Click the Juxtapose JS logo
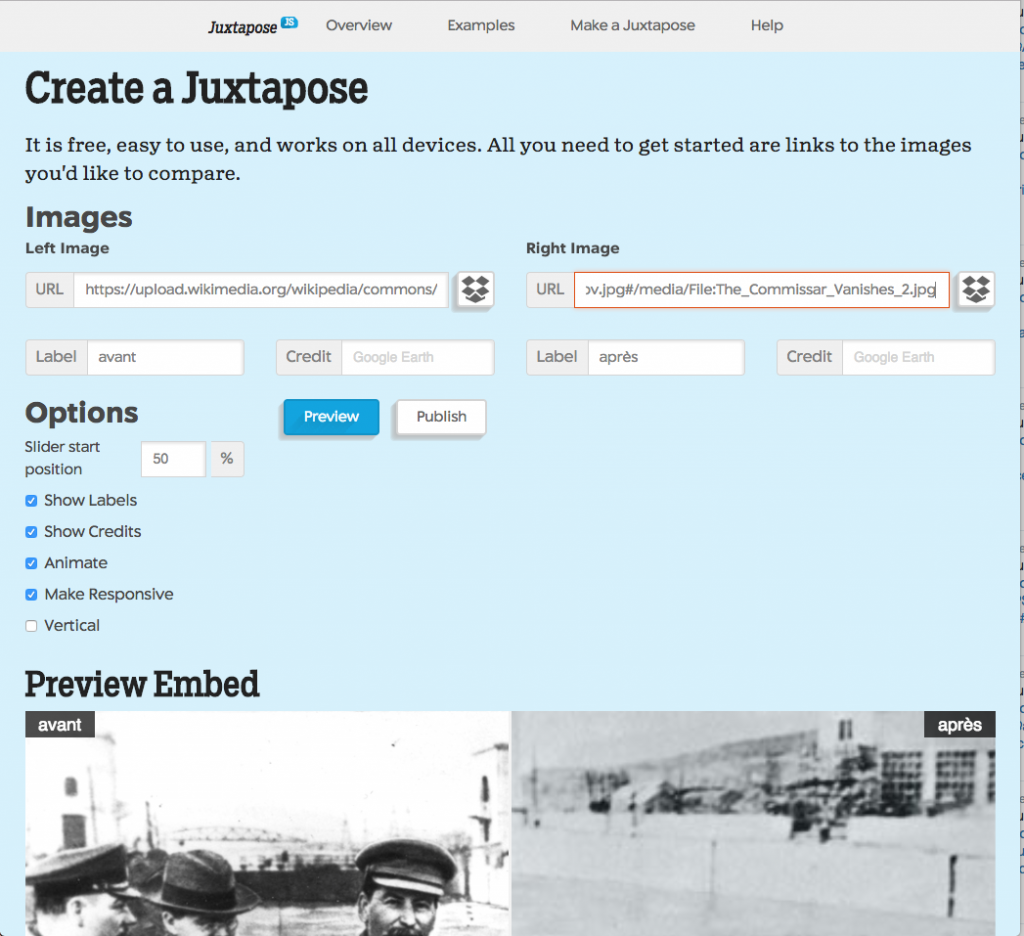1024x936 pixels. point(252,25)
